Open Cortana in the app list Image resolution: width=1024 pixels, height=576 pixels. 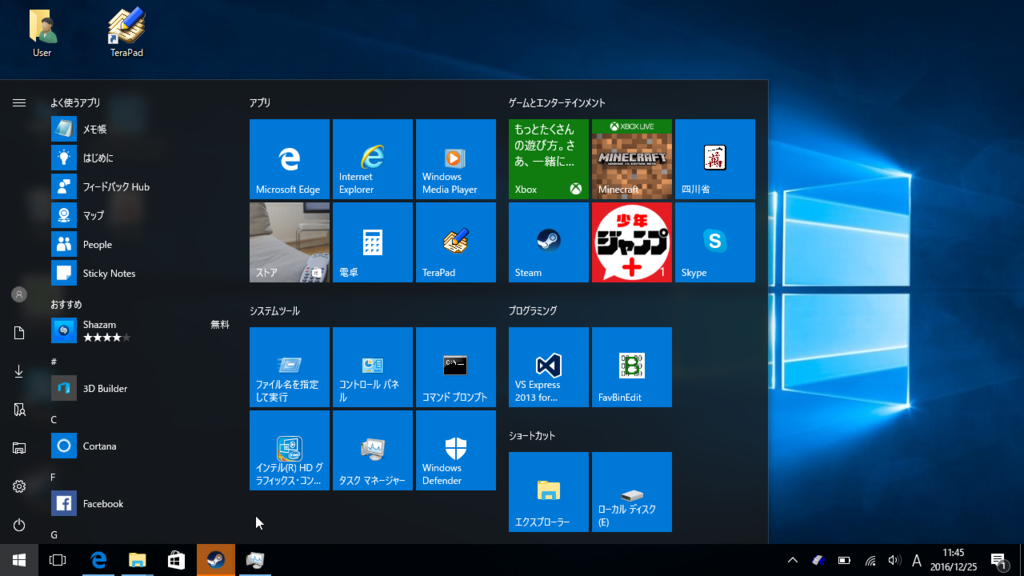pyautogui.click(x=140, y=445)
